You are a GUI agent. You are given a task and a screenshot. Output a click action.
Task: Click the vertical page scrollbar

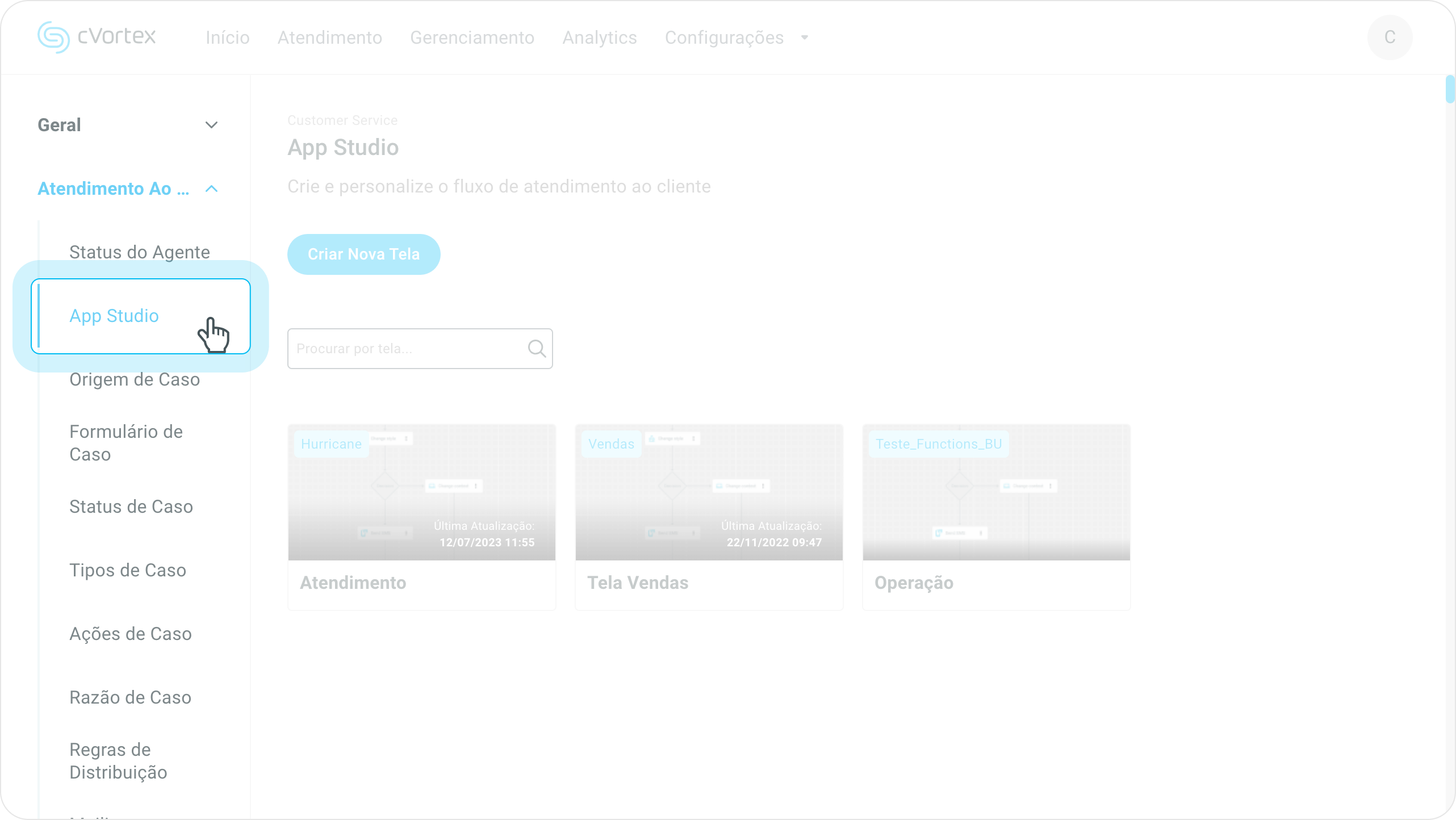[1450, 89]
